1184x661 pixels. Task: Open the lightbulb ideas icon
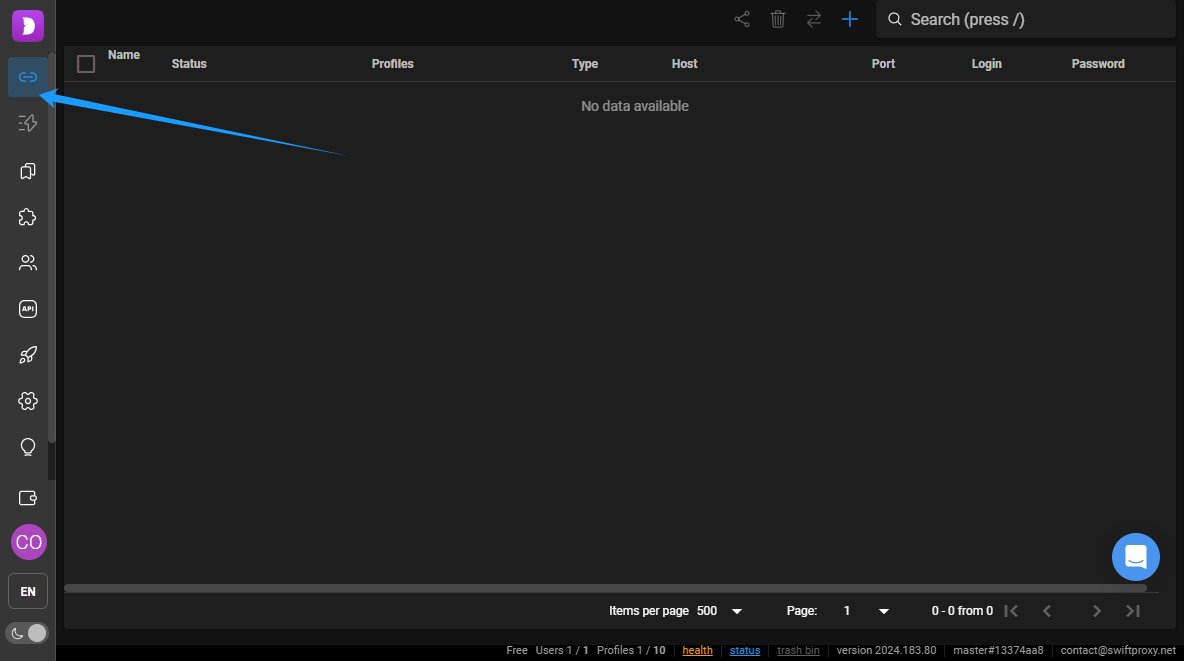click(28, 447)
